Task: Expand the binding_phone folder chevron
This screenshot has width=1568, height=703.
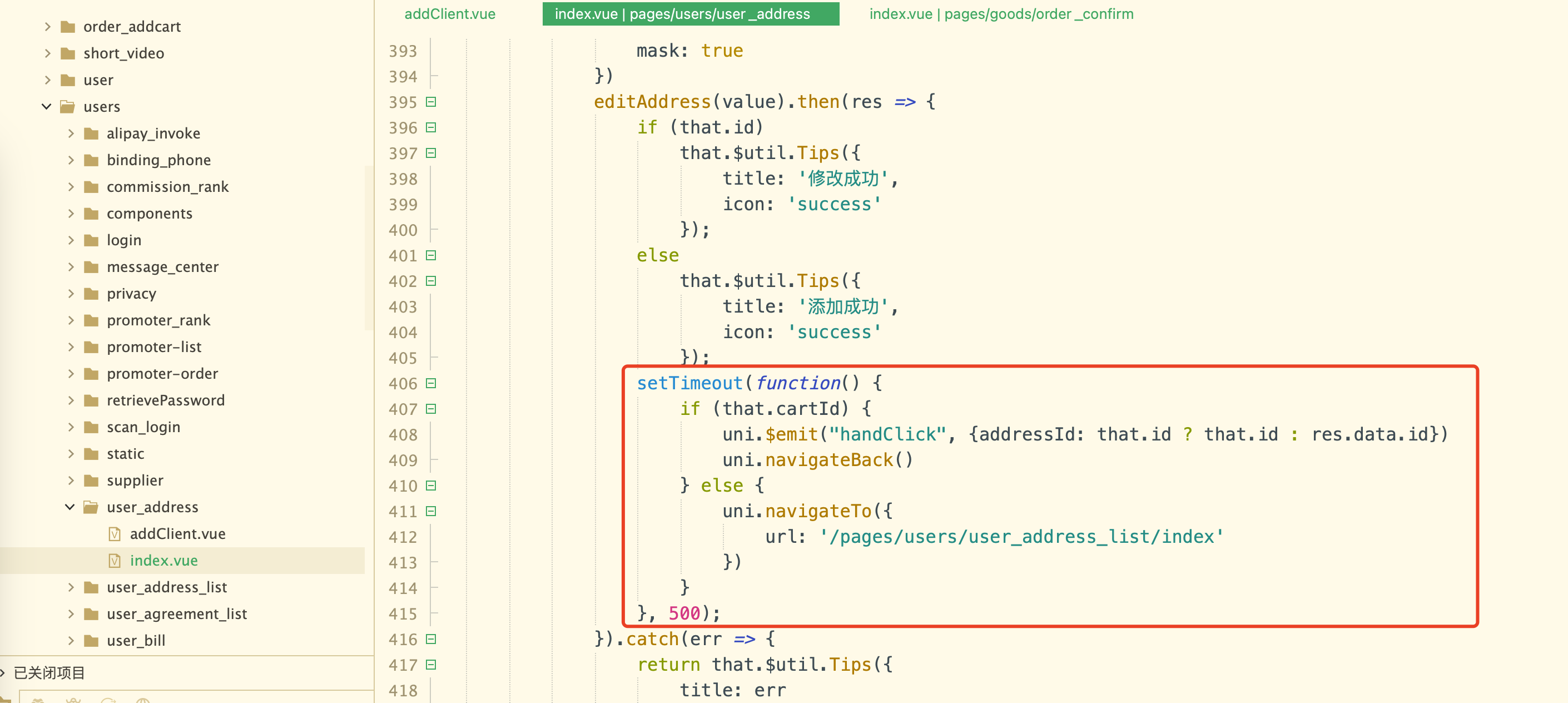Action: [x=71, y=160]
